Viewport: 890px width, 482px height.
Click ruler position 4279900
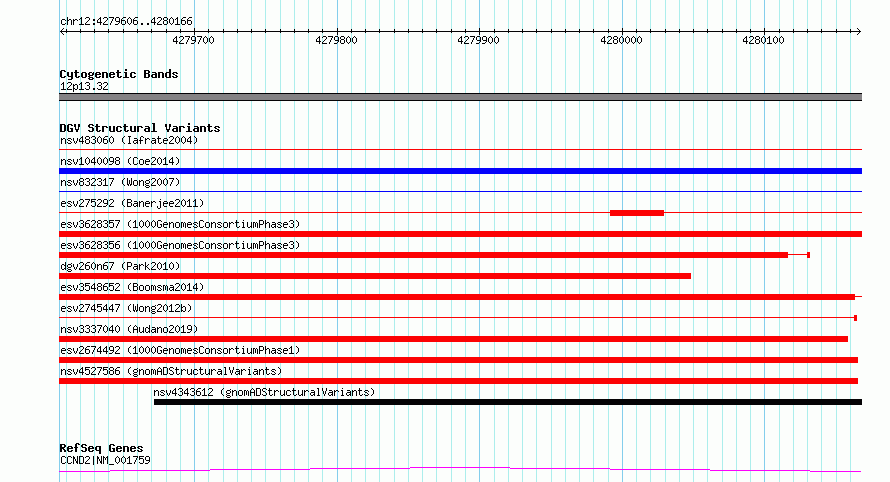pyautogui.click(x=478, y=40)
